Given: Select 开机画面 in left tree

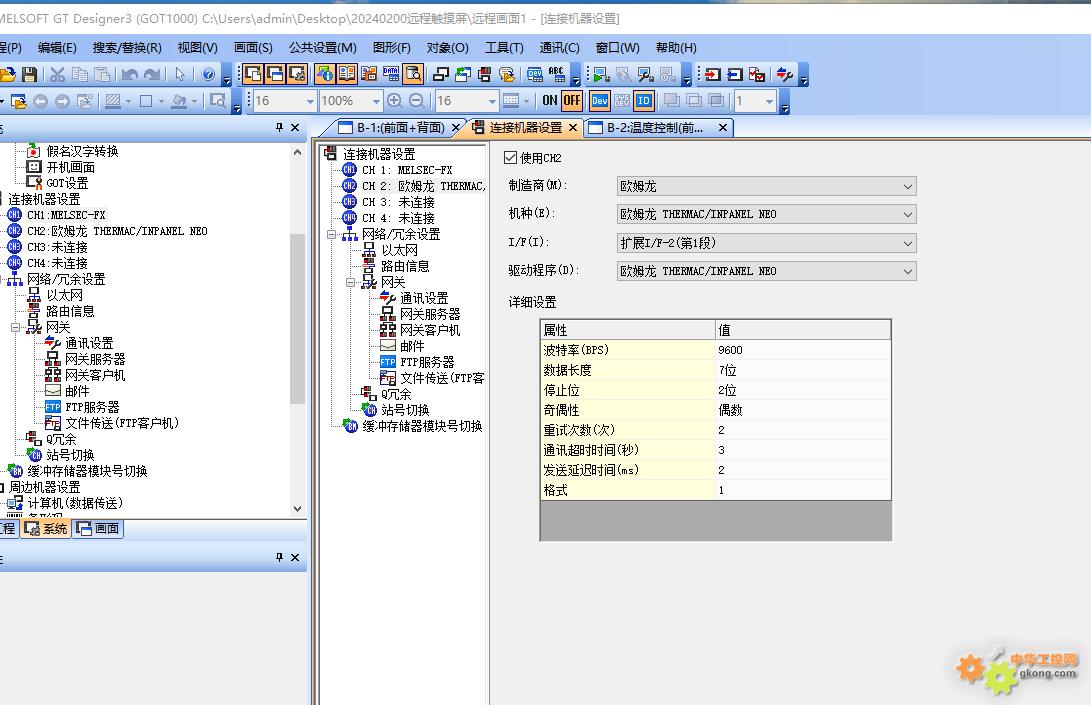Looking at the screenshot, I should point(70,167).
